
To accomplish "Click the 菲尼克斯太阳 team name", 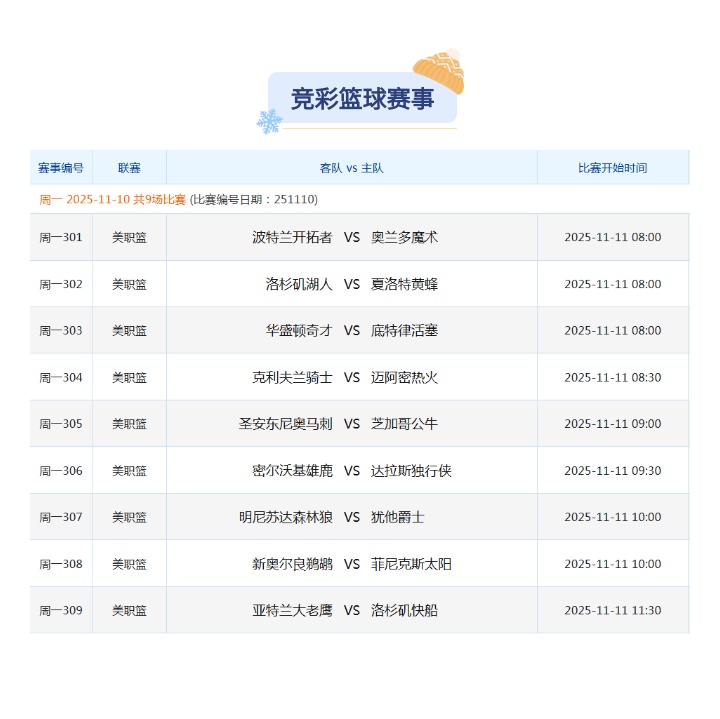I will click(x=411, y=564).
